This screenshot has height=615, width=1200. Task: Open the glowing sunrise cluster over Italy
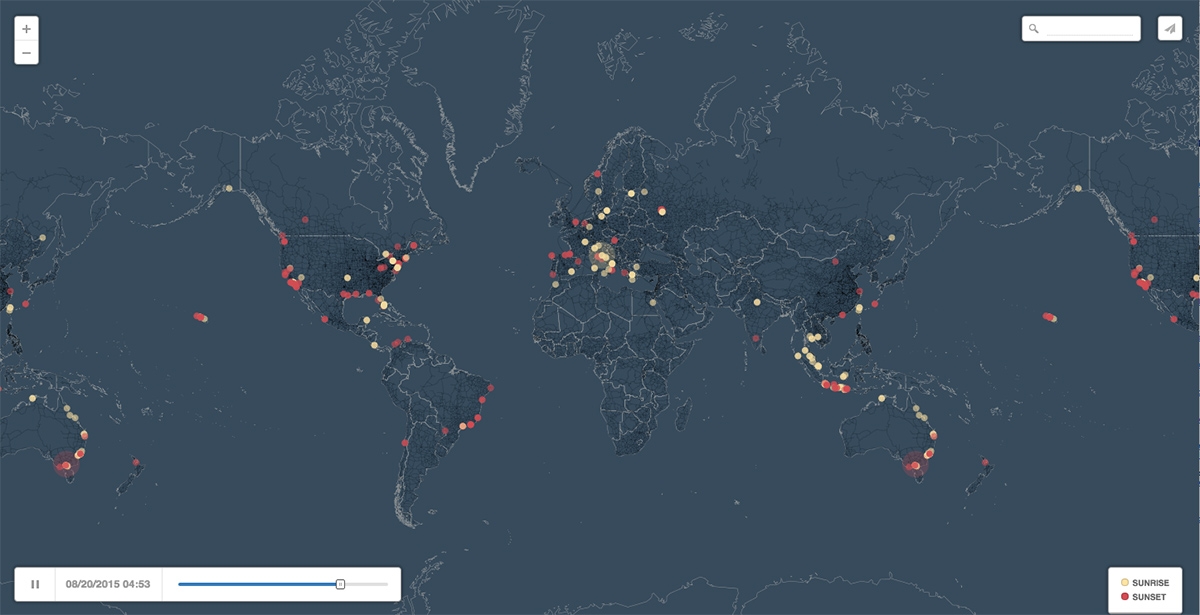602,258
